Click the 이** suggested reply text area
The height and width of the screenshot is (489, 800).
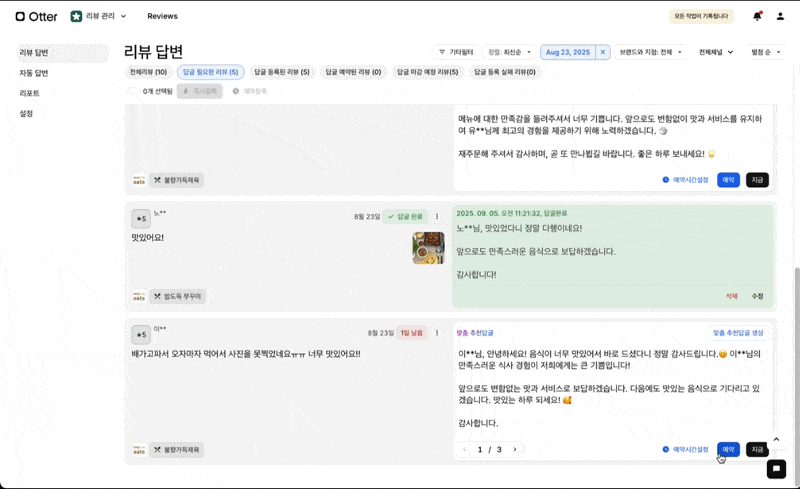612,388
